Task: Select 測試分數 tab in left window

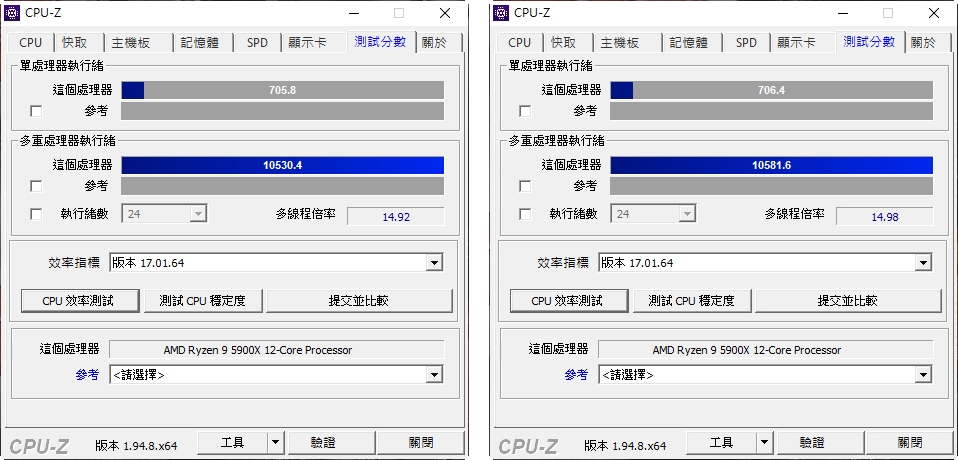Action: [x=381, y=42]
